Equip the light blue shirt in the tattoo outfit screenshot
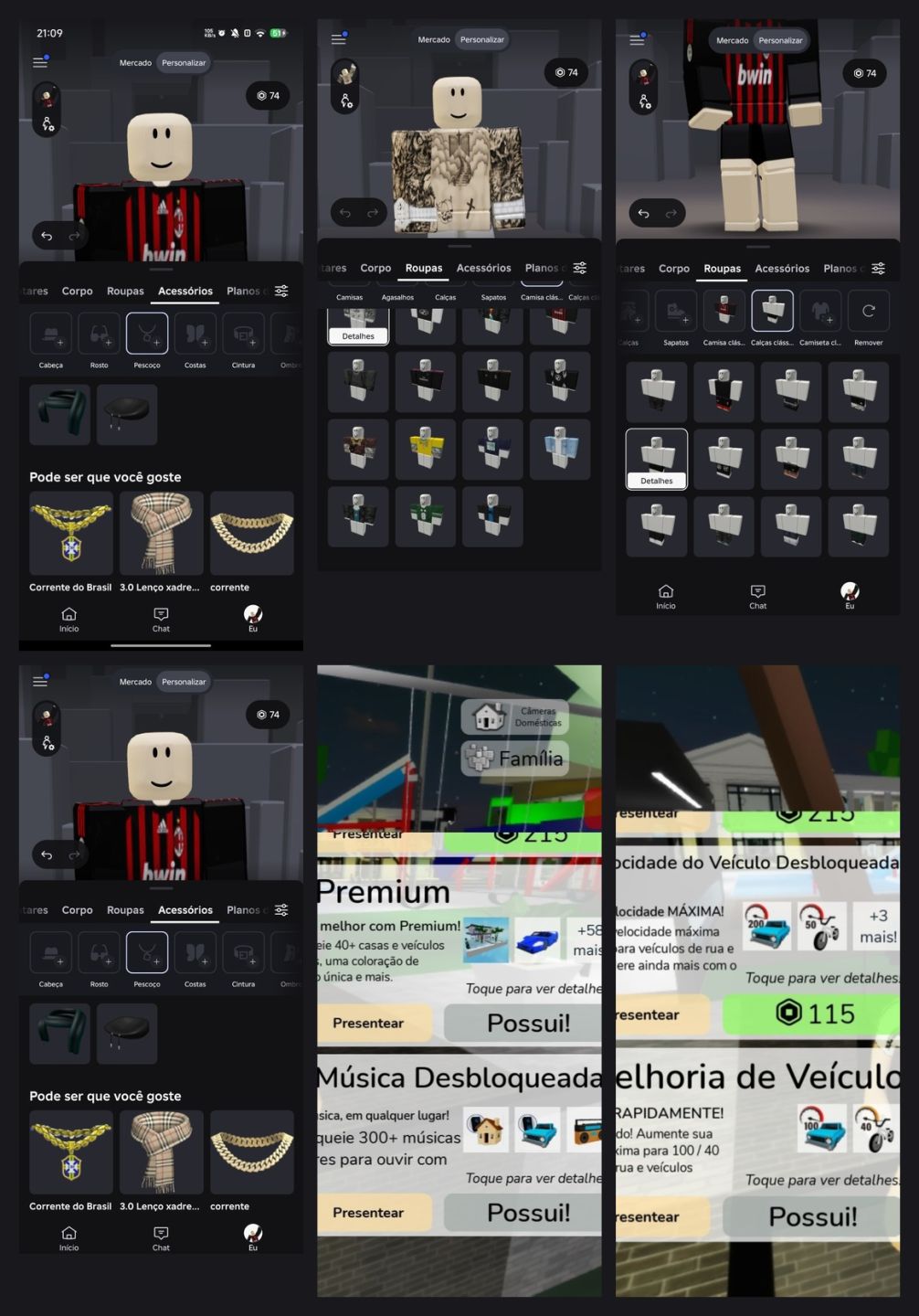The image size is (919, 1316). coord(560,450)
